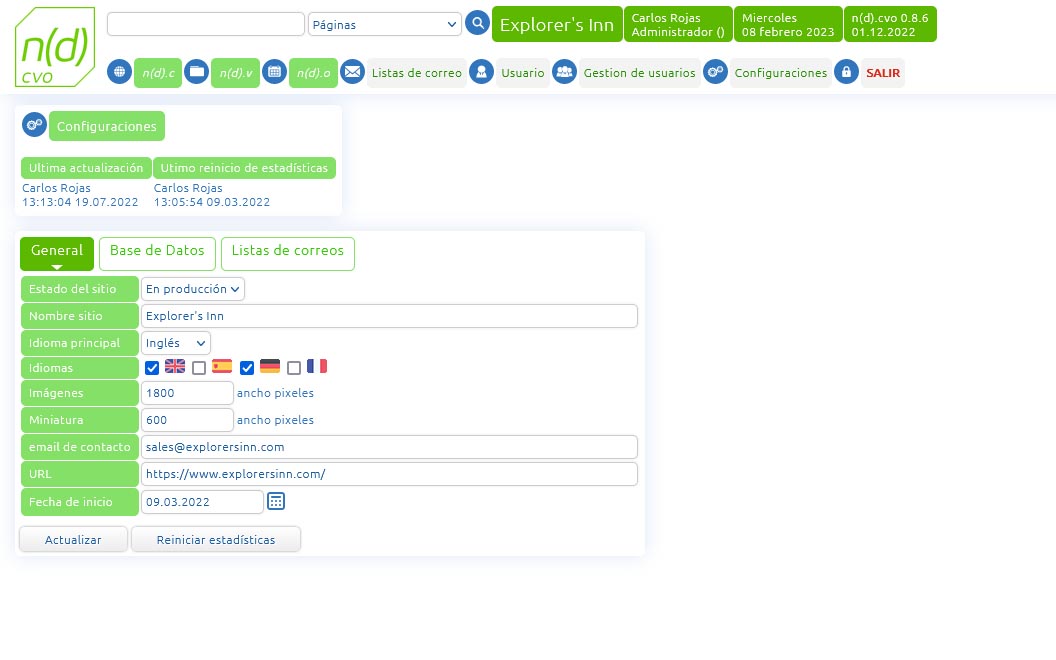Open the n(d).o module
The width and height of the screenshot is (1056, 660).
[x=313, y=73]
